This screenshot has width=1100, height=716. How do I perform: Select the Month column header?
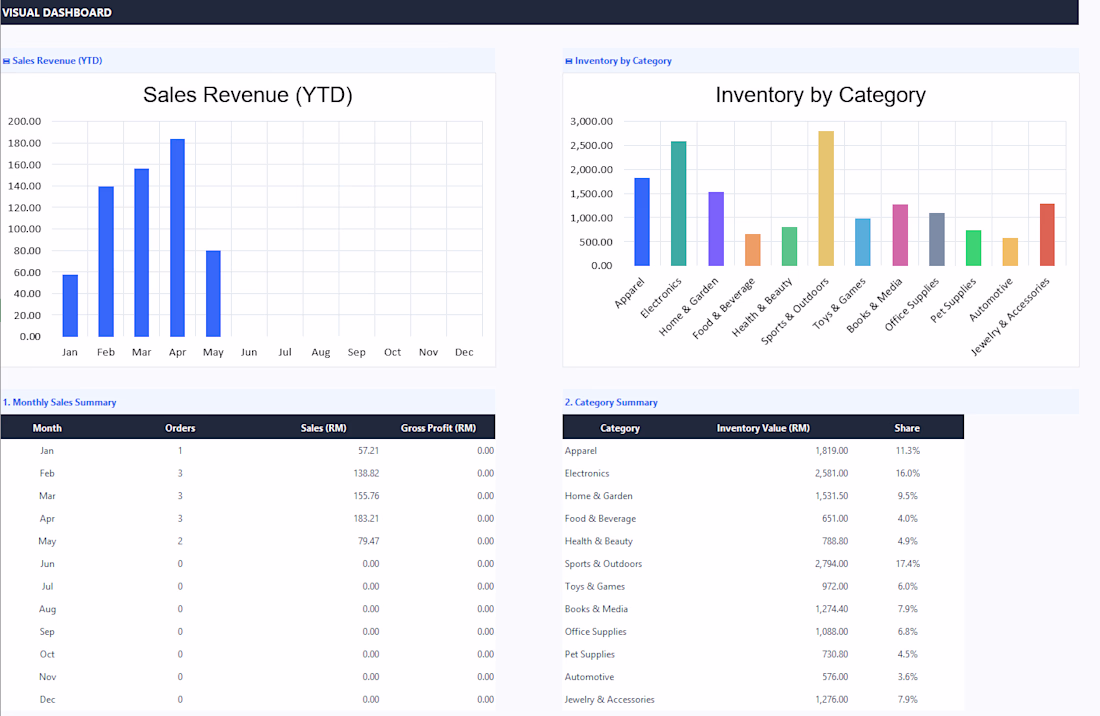[47, 428]
